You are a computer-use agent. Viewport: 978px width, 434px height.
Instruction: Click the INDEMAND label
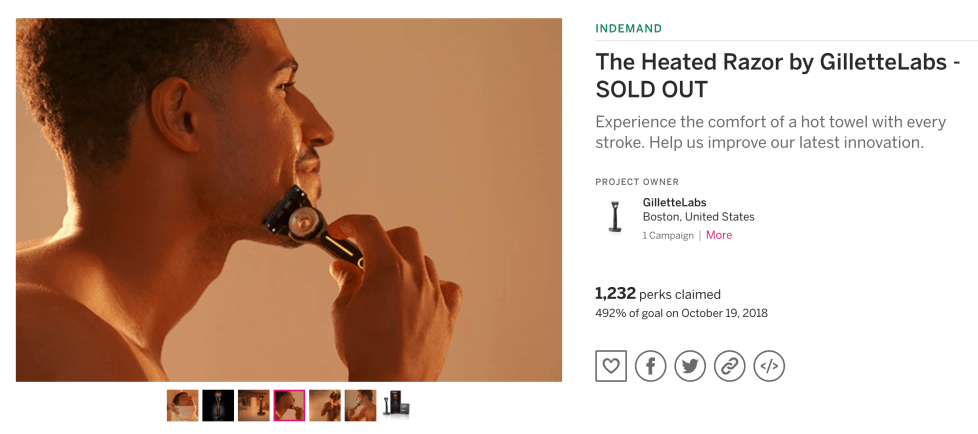628,29
